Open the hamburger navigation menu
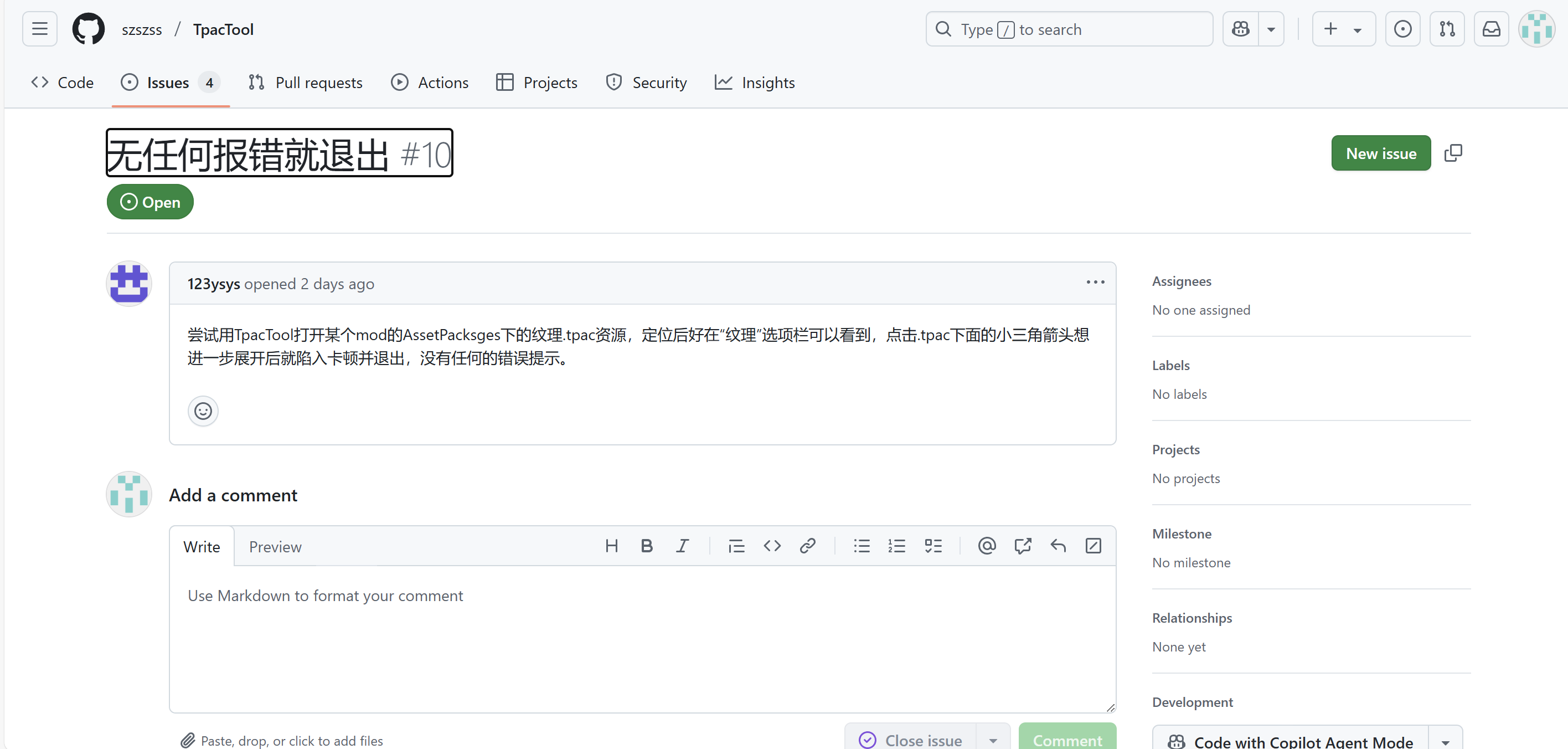 click(39, 29)
